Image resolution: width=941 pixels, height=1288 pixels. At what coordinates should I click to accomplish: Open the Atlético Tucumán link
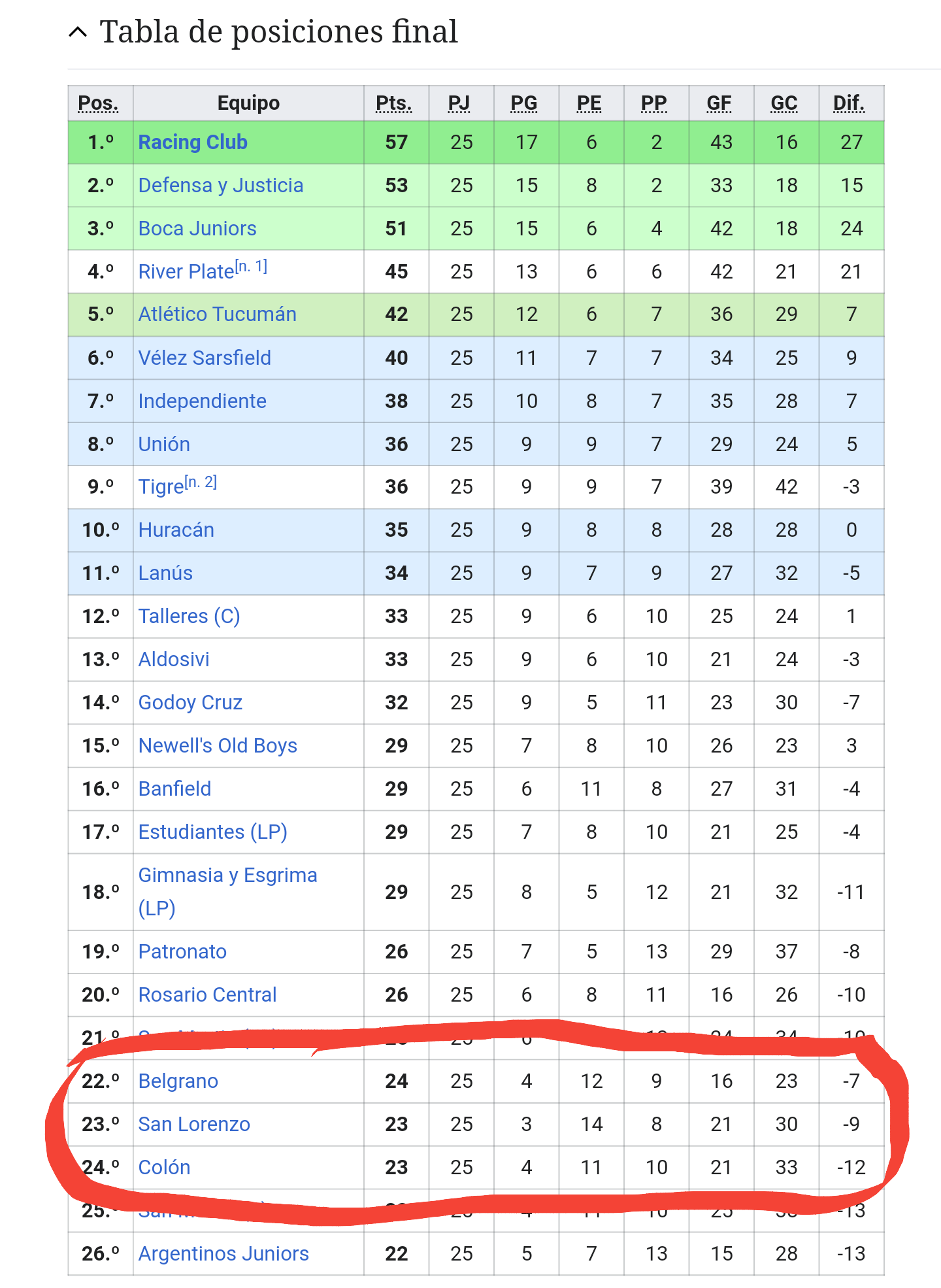pyautogui.click(x=218, y=314)
